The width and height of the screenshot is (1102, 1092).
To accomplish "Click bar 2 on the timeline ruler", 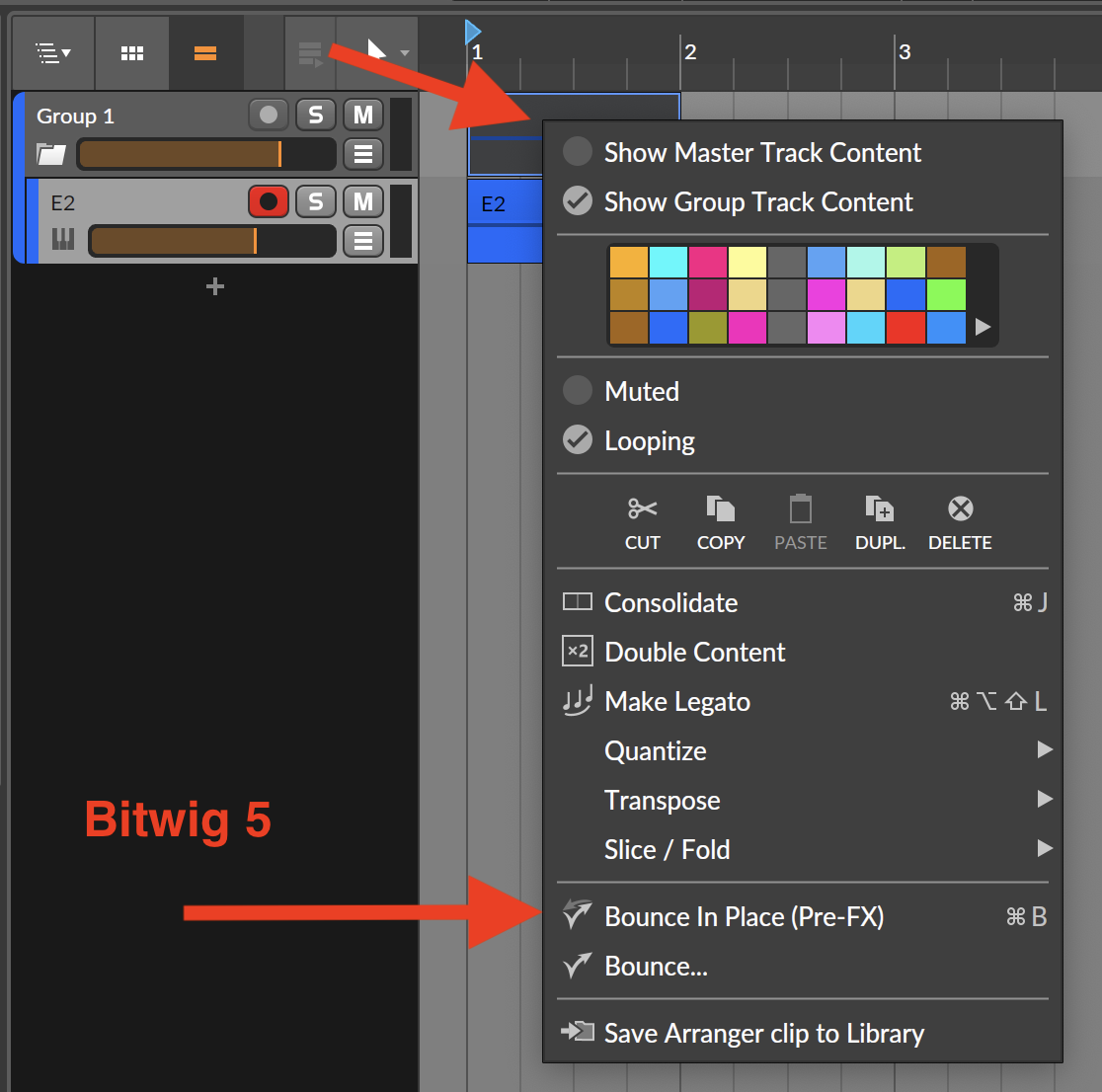I will 690,52.
